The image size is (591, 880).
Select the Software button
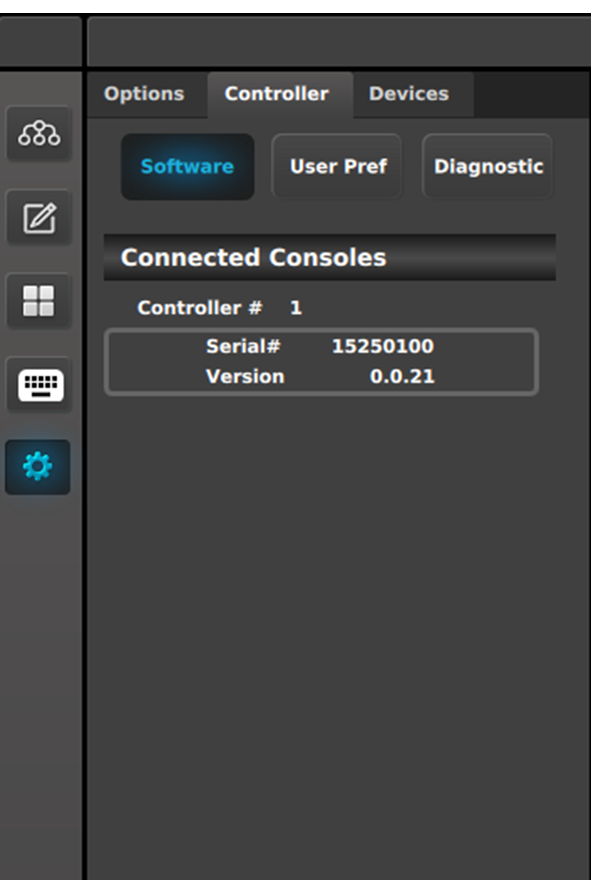(187, 167)
